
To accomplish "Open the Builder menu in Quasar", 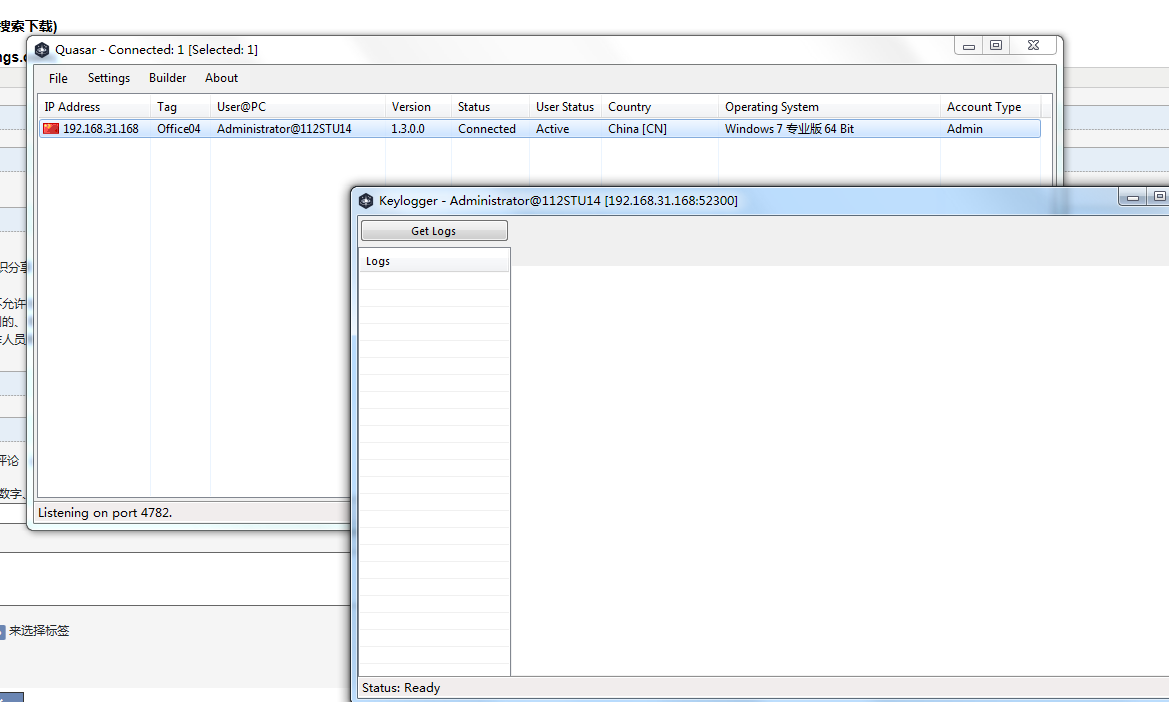I will click(168, 78).
